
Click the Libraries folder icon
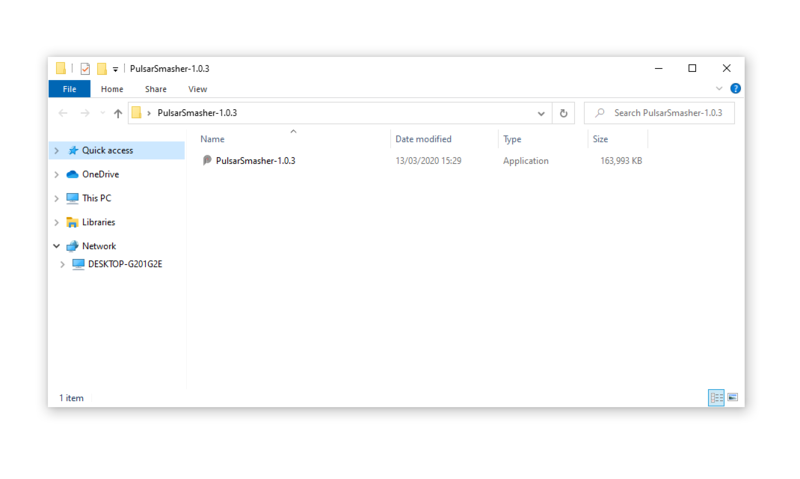72,222
